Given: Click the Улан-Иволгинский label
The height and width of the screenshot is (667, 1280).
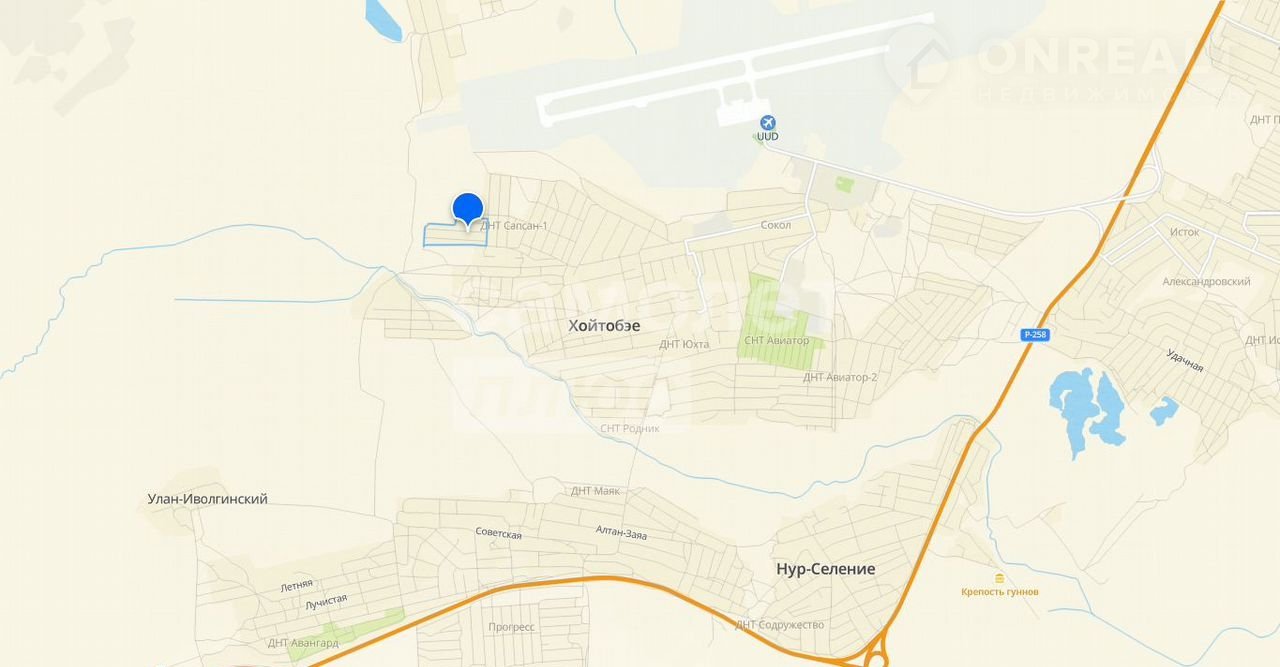Looking at the screenshot, I should 207,499.
